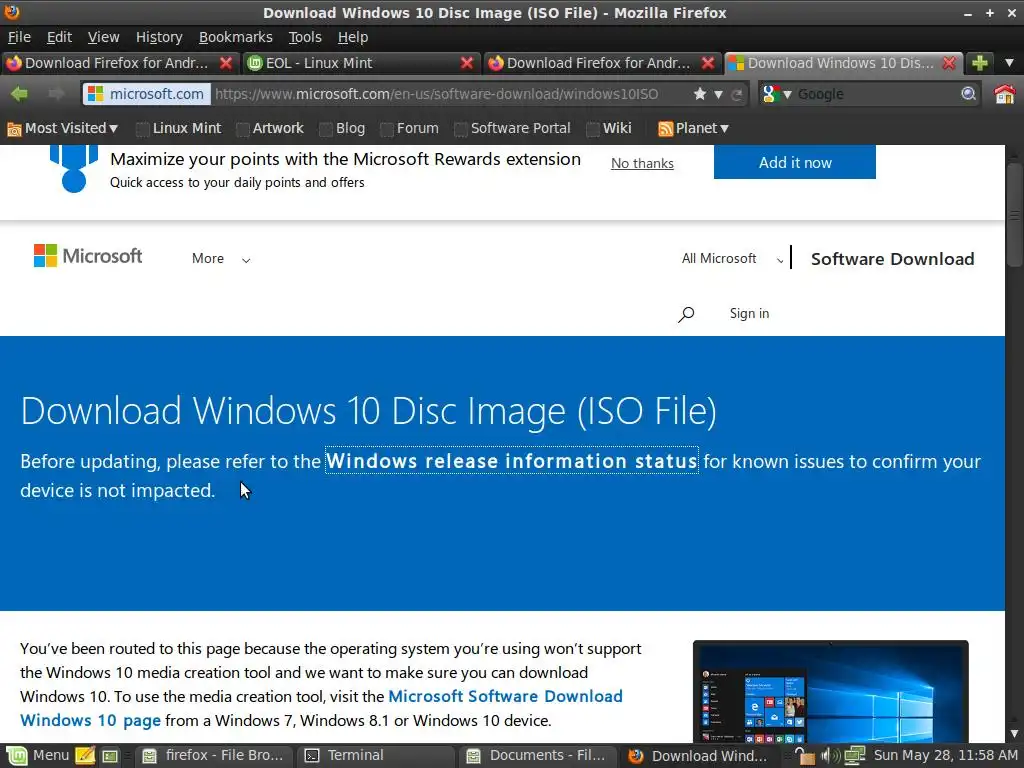Click the Windows 10 laptop image
Screen dimensions: 1024x768
pos(831,691)
